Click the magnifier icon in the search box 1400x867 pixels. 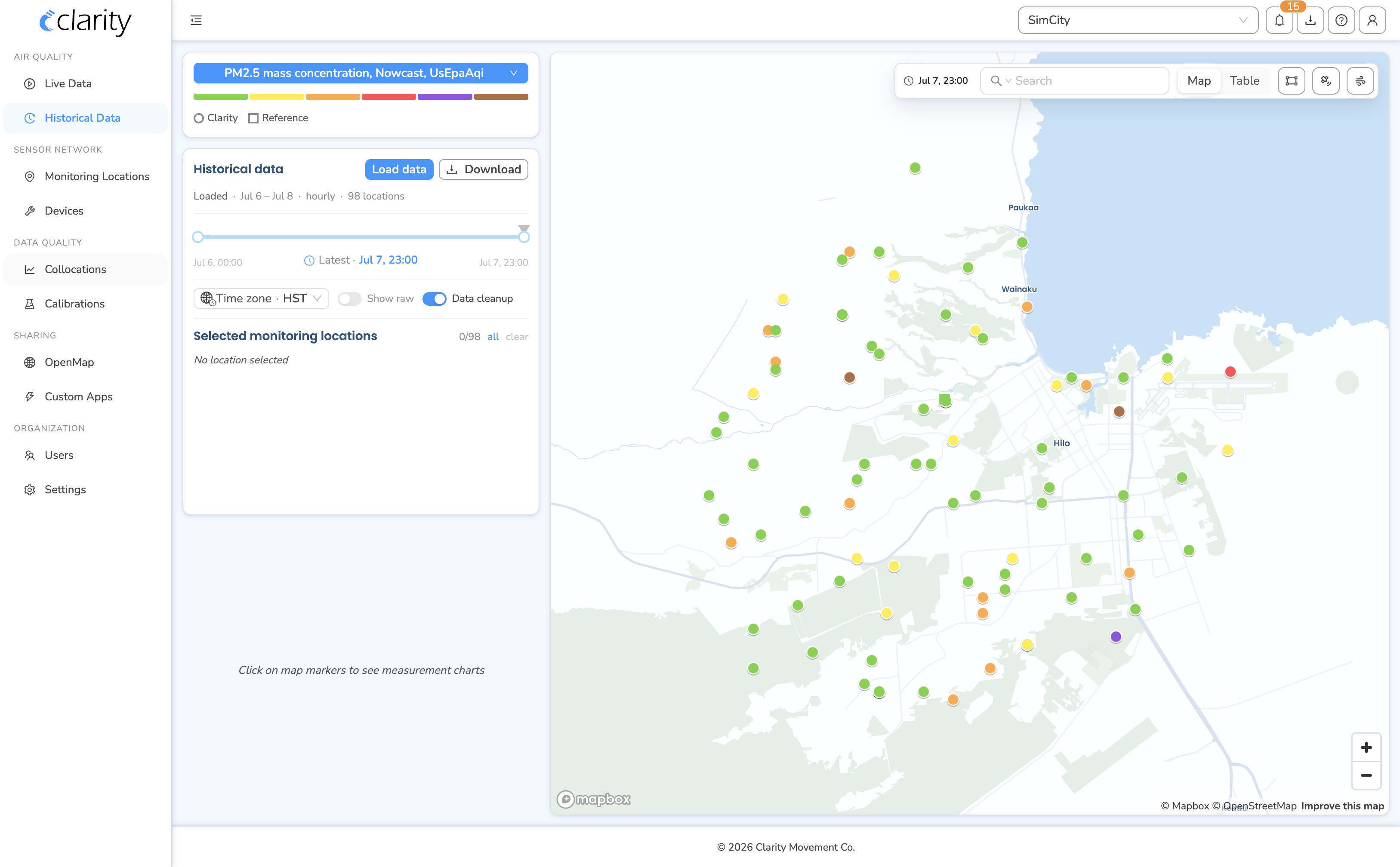click(x=996, y=81)
